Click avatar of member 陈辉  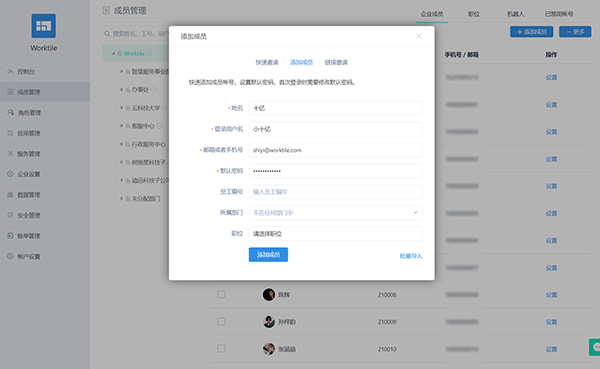[269, 295]
